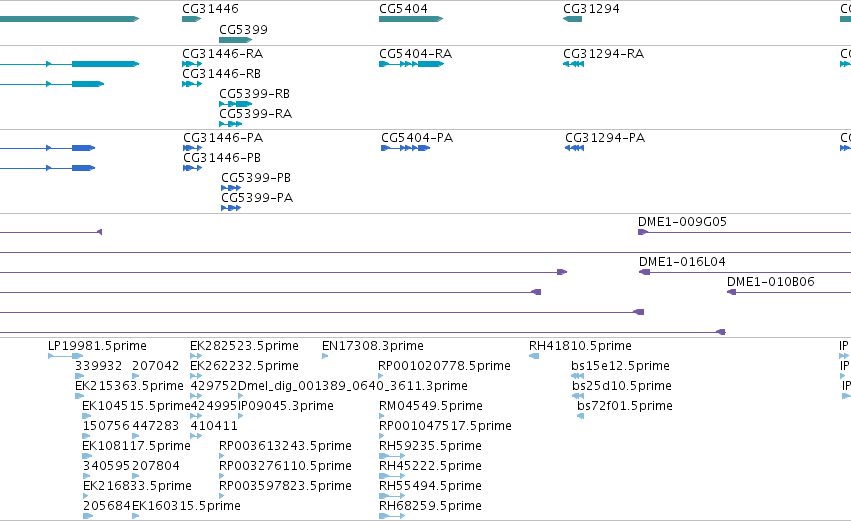The height and width of the screenshot is (521, 851).
Task: Select the bs72f01.5prime EST
Action: [581, 417]
